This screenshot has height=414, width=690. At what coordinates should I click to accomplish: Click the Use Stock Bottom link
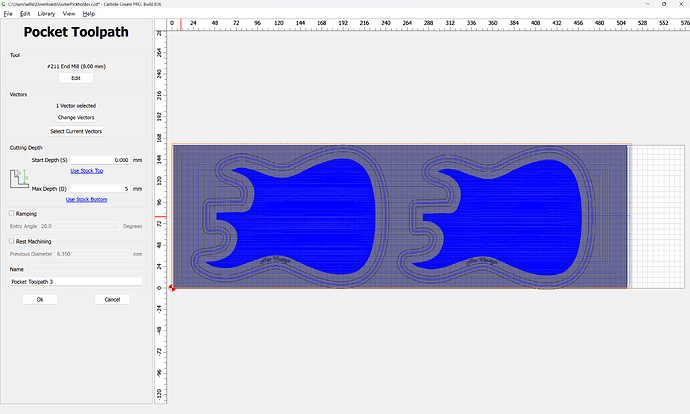tap(85, 199)
